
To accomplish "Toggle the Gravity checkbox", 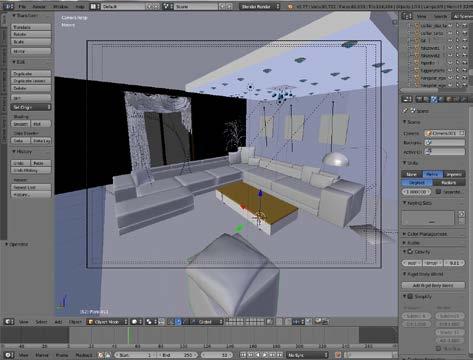I will click(410, 252).
